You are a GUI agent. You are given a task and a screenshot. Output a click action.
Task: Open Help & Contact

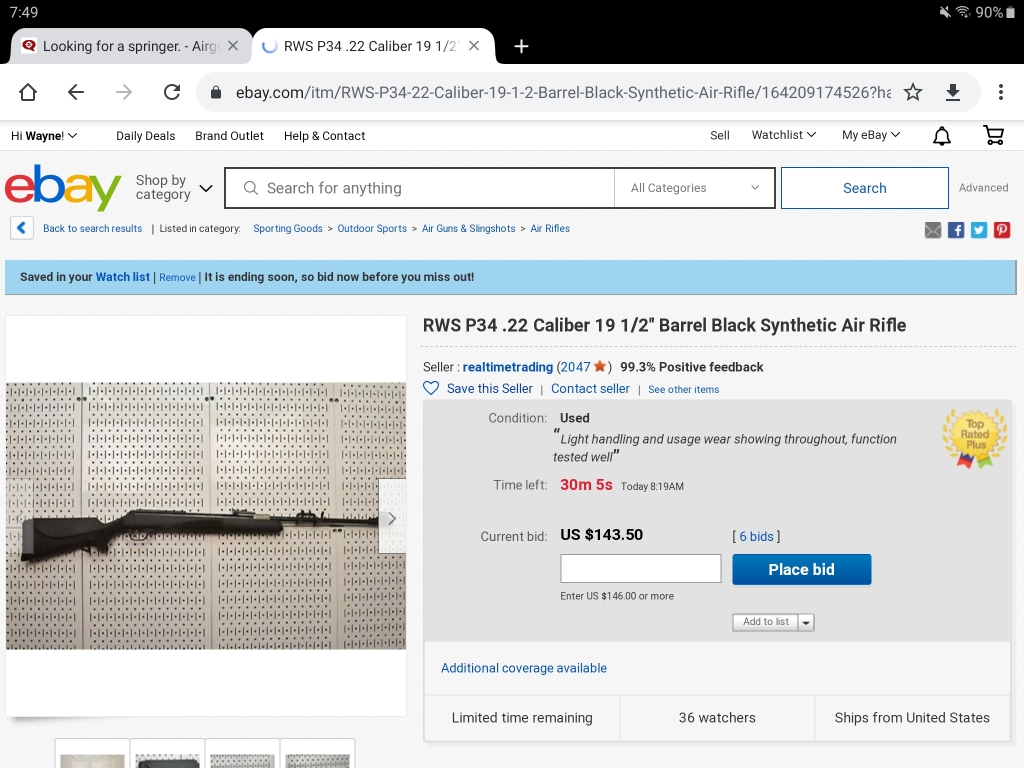(325, 136)
